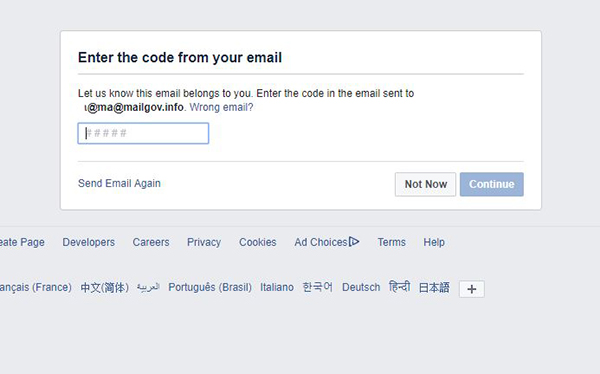Open more languages with plus button

coord(471,289)
